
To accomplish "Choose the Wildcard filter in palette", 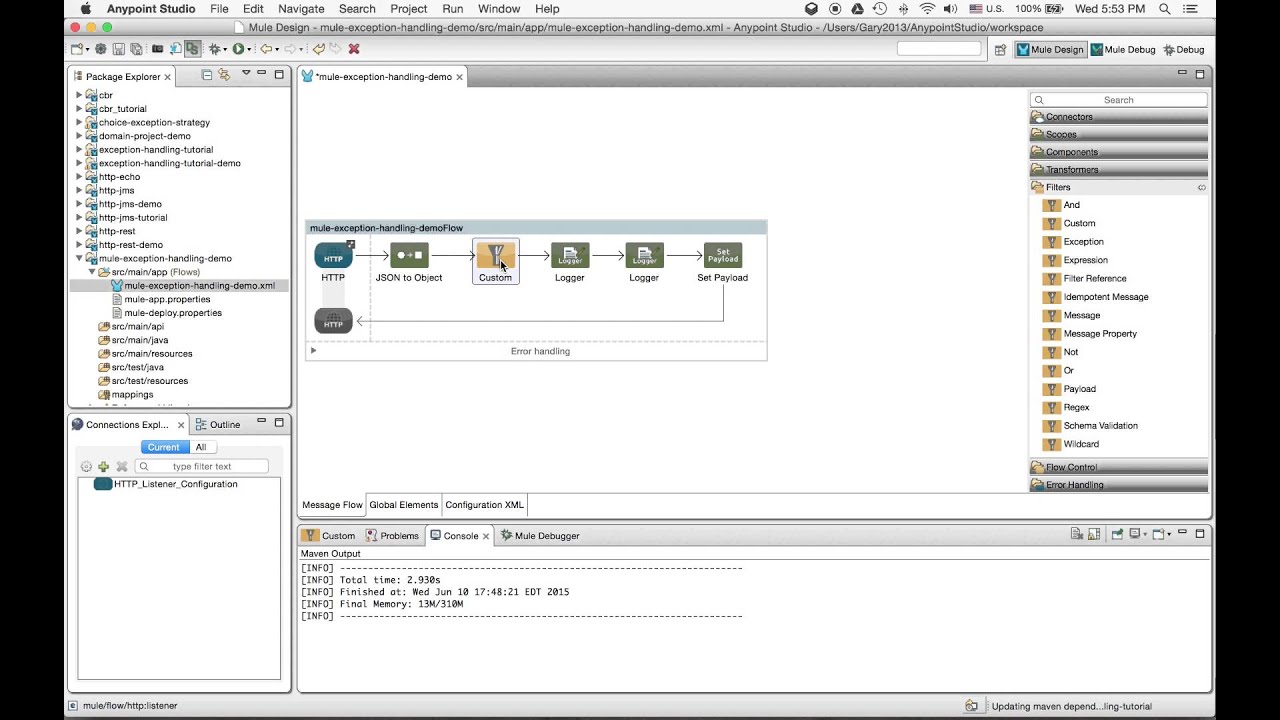I will (x=1081, y=444).
